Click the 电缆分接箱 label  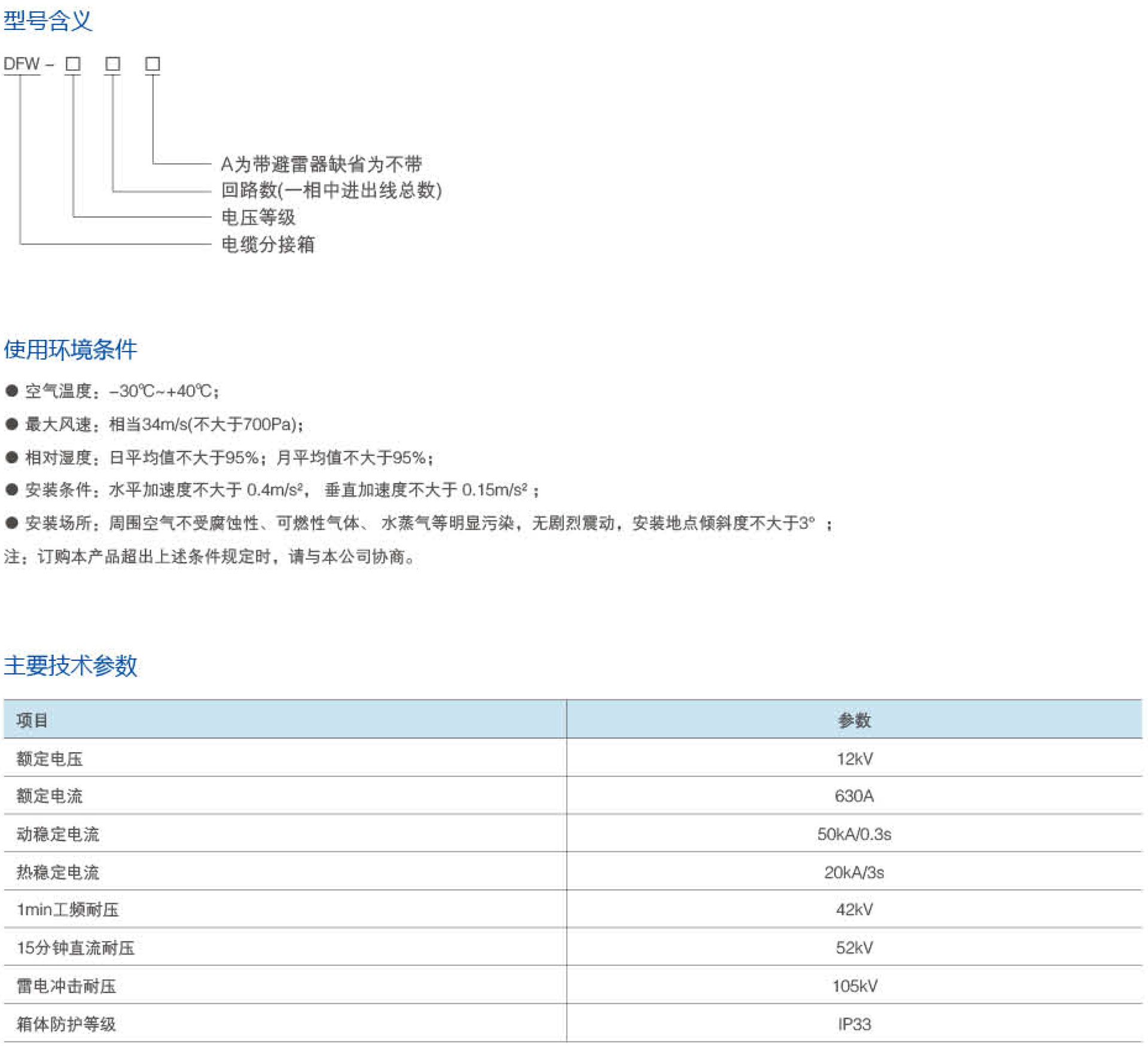[268, 244]
